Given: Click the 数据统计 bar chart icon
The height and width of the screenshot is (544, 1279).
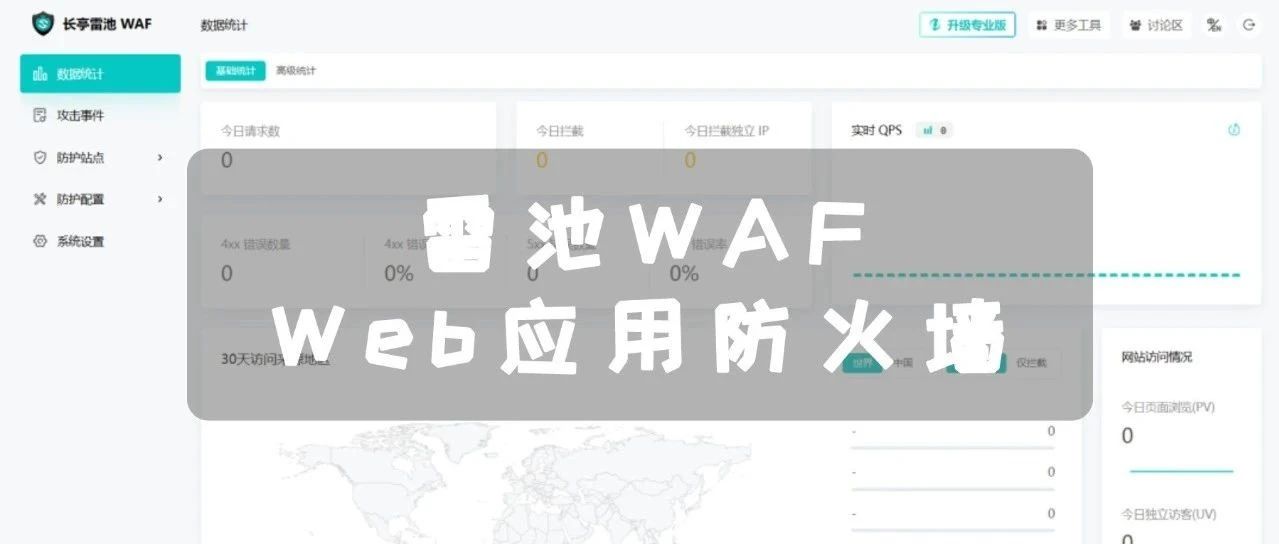Looking at the screenshot, I should 40,74.
